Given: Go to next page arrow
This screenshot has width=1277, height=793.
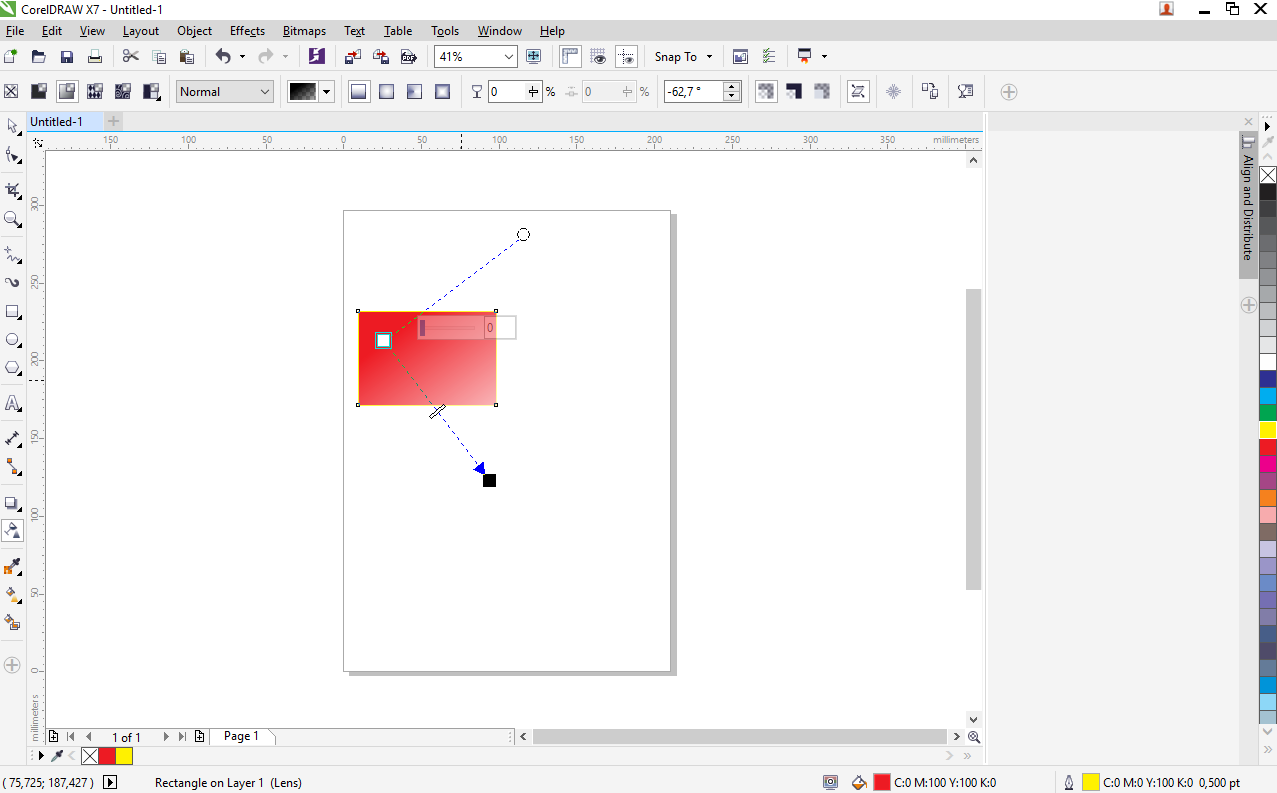Looking at the screenshot, I should (x=166, y=736).
